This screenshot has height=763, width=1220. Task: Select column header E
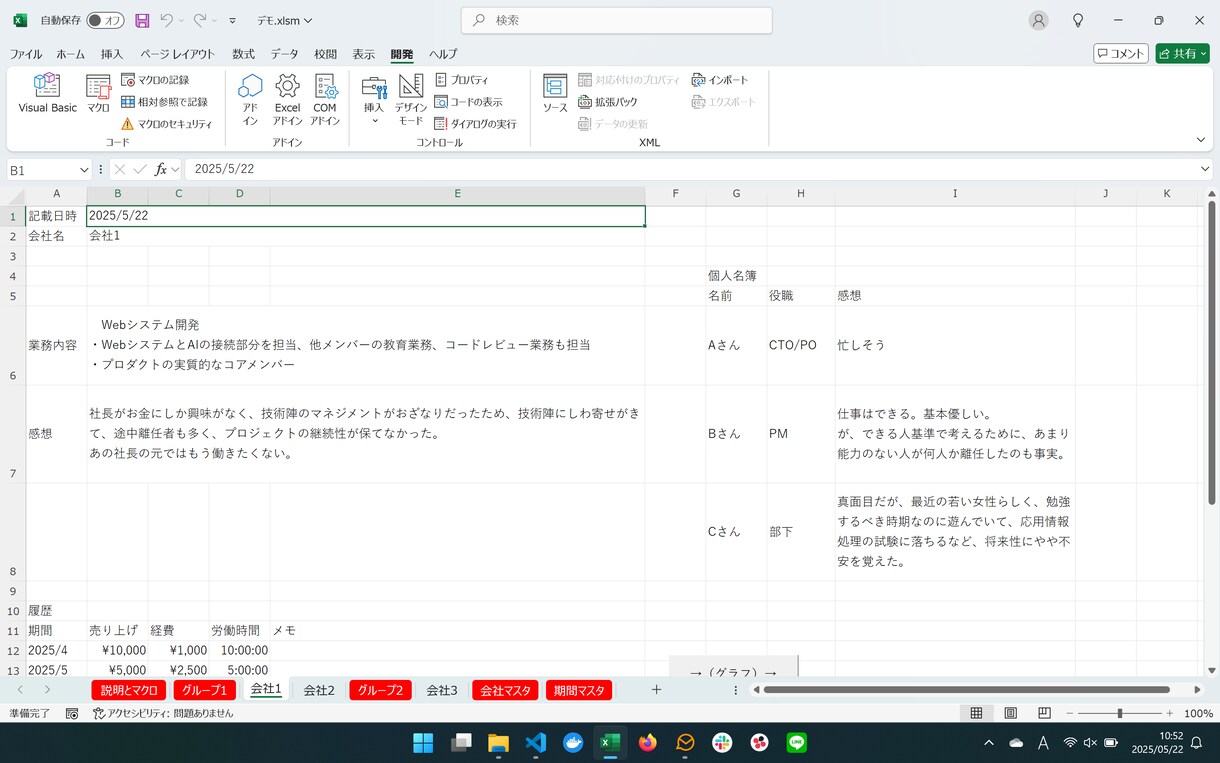457,194
